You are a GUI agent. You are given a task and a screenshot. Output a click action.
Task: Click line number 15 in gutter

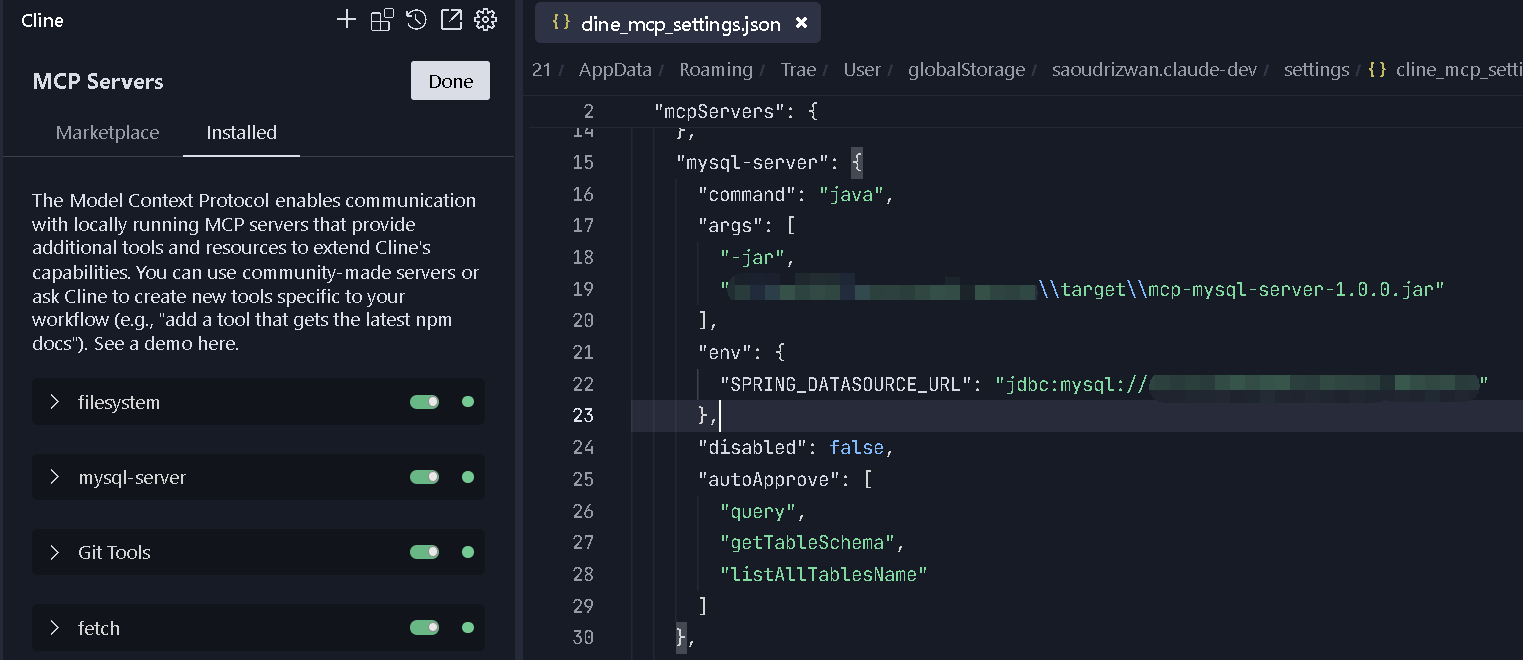coord(583,162)
